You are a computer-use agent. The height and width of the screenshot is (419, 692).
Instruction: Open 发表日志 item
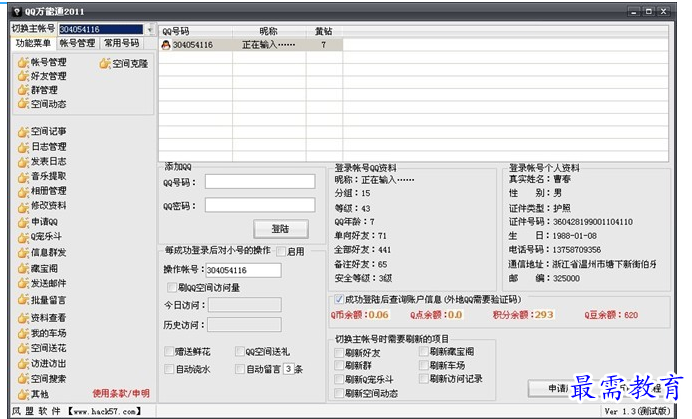[42, 162]
